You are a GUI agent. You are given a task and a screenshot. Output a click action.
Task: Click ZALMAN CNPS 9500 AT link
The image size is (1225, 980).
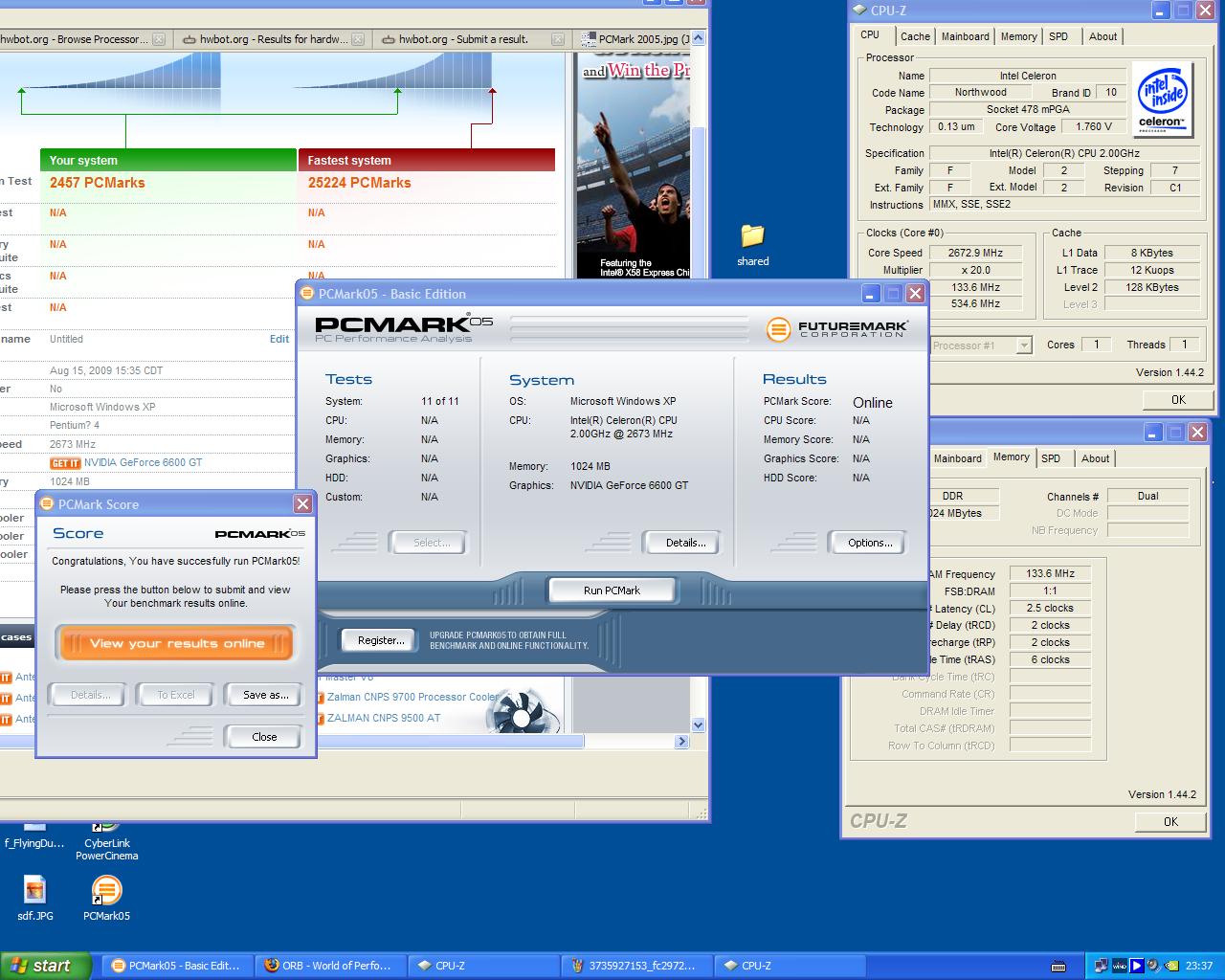click(x=384, y=718)
